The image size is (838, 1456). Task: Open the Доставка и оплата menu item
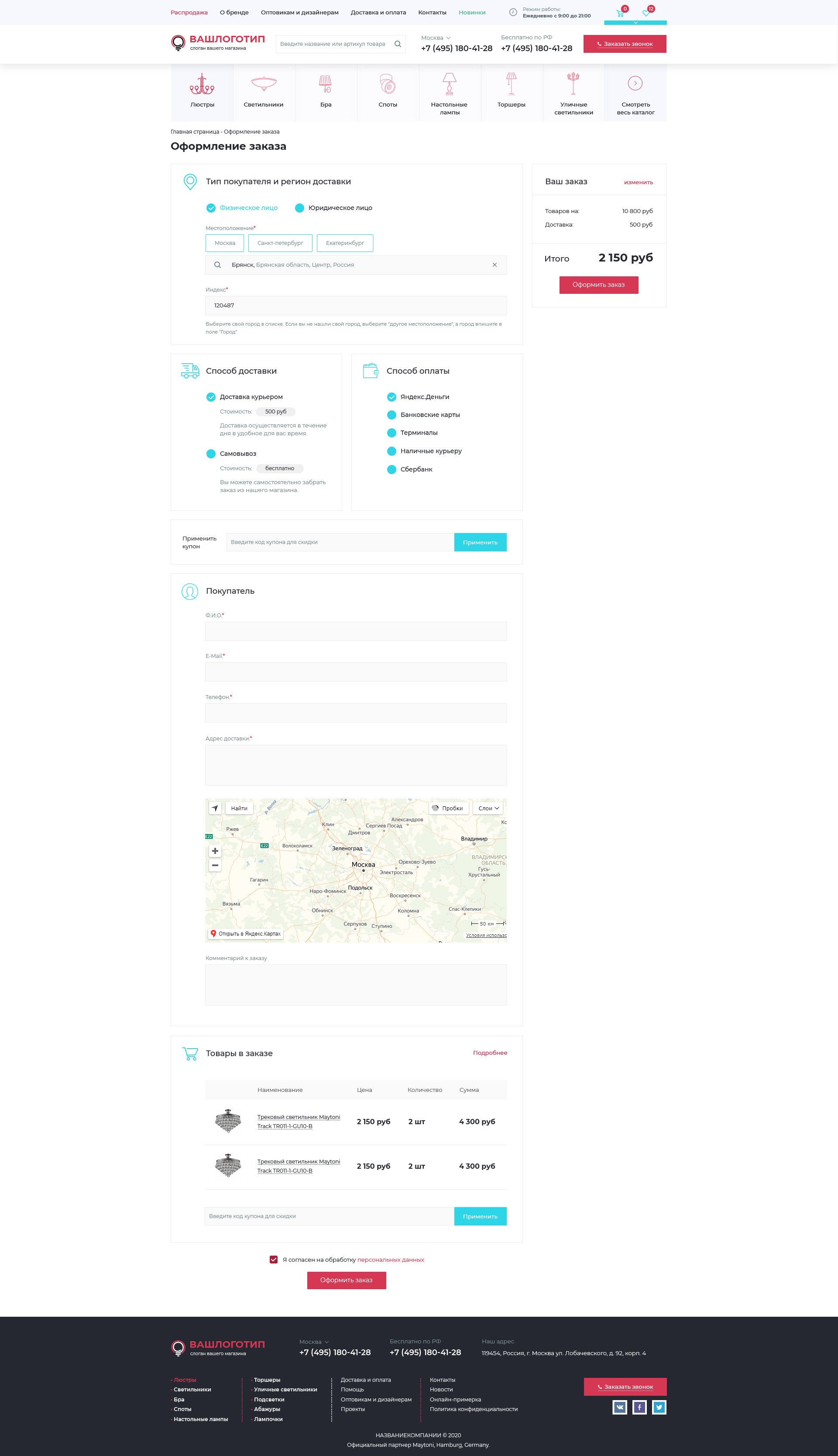(378, 12)
